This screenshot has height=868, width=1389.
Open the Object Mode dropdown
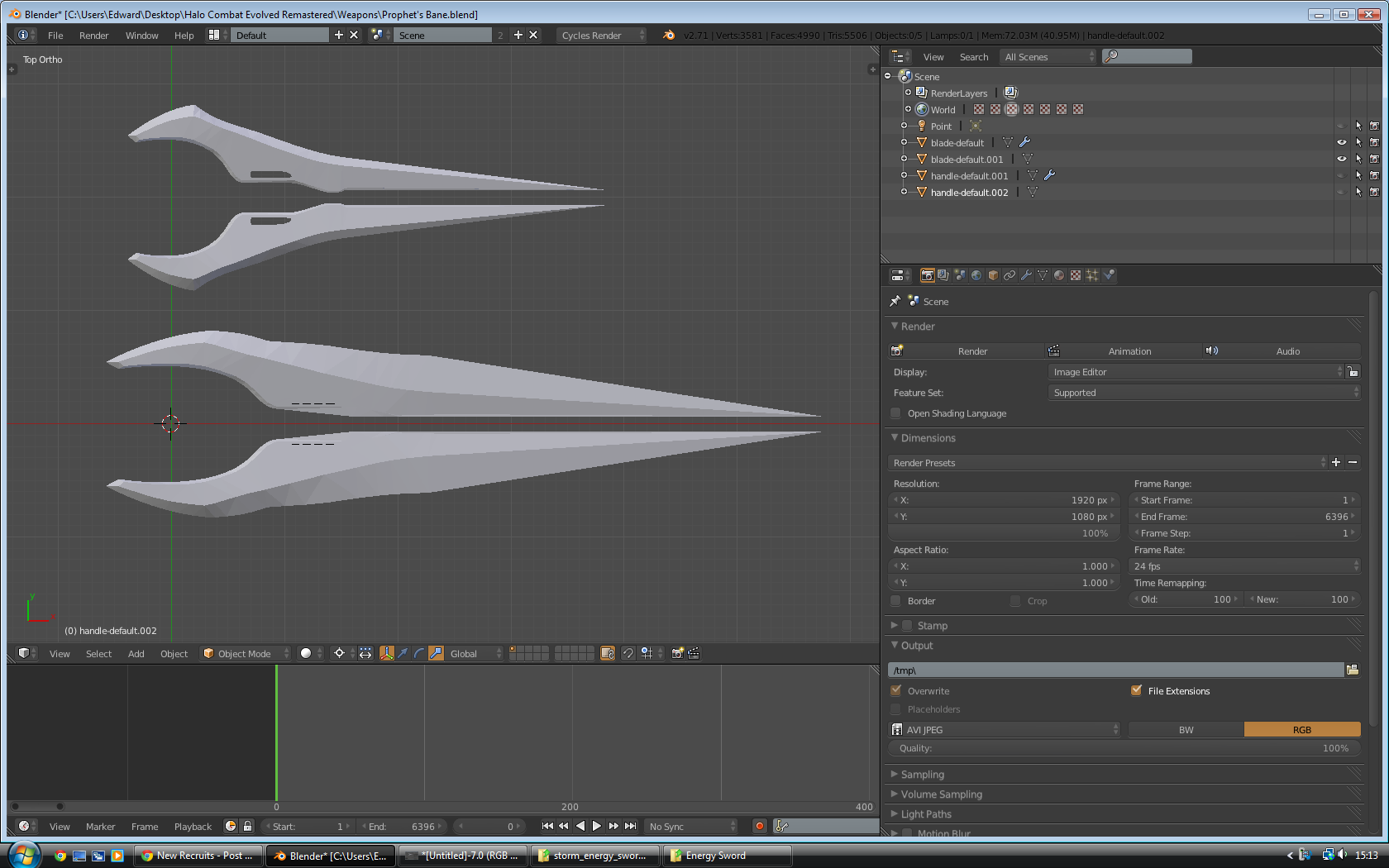(246, 653)
